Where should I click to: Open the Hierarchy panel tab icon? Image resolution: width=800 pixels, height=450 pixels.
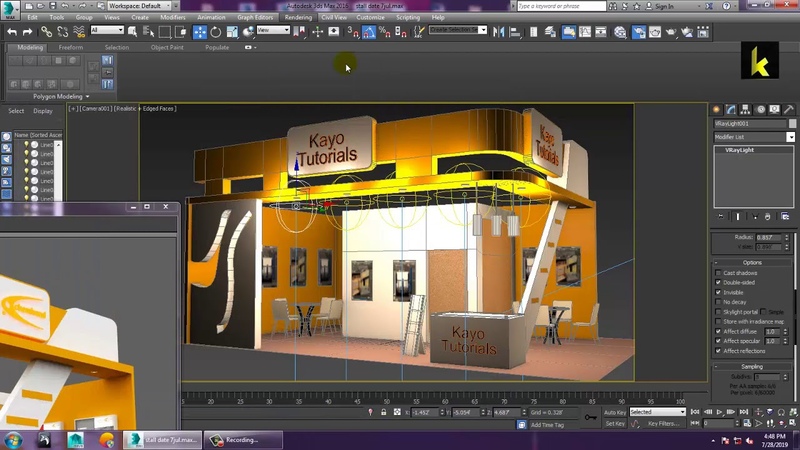745,109
